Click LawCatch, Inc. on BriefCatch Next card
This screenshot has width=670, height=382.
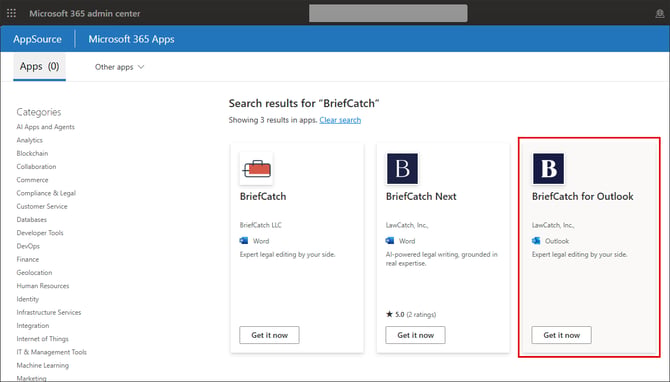[407, 225]
